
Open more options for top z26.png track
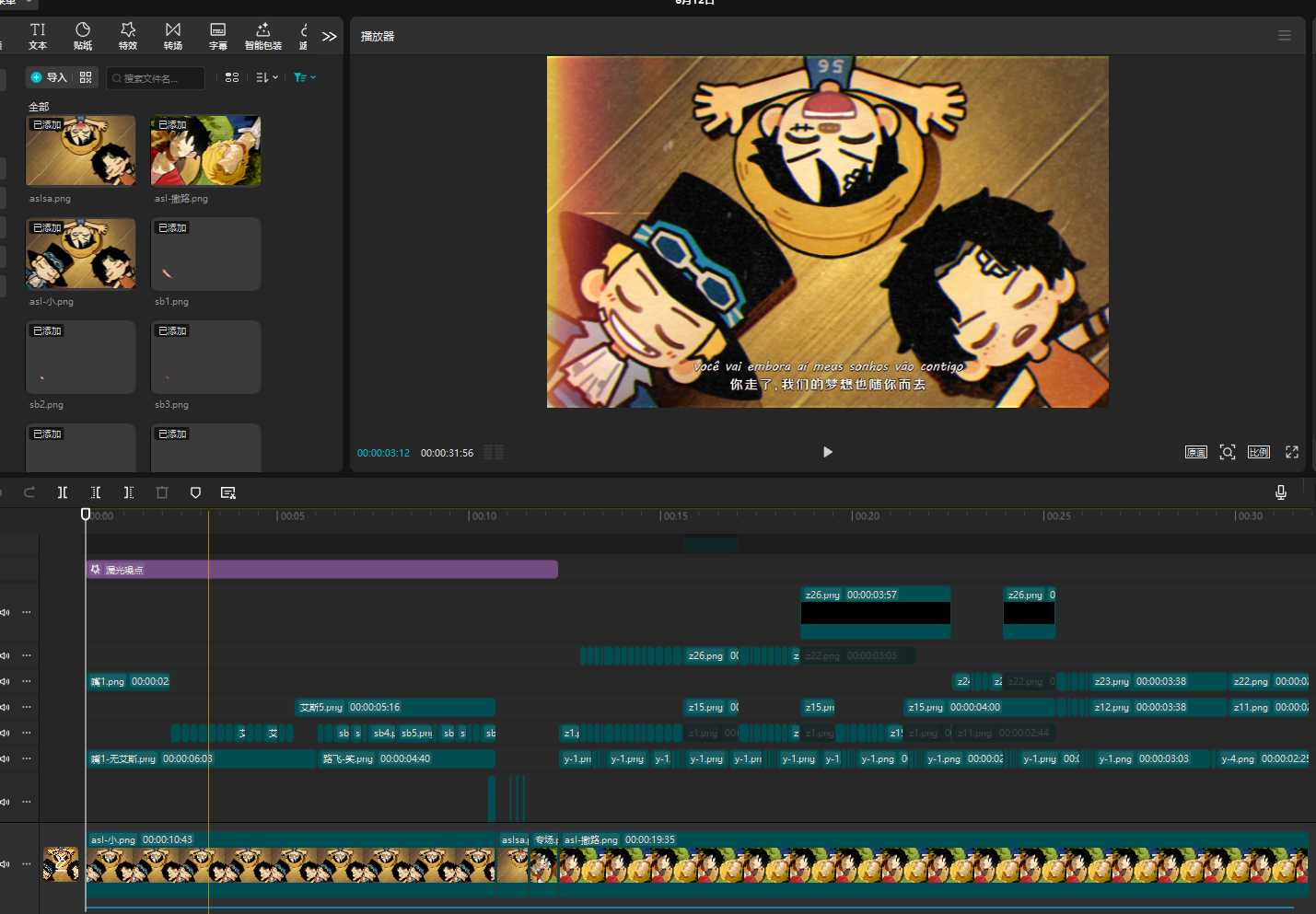[x=27, y=612]
